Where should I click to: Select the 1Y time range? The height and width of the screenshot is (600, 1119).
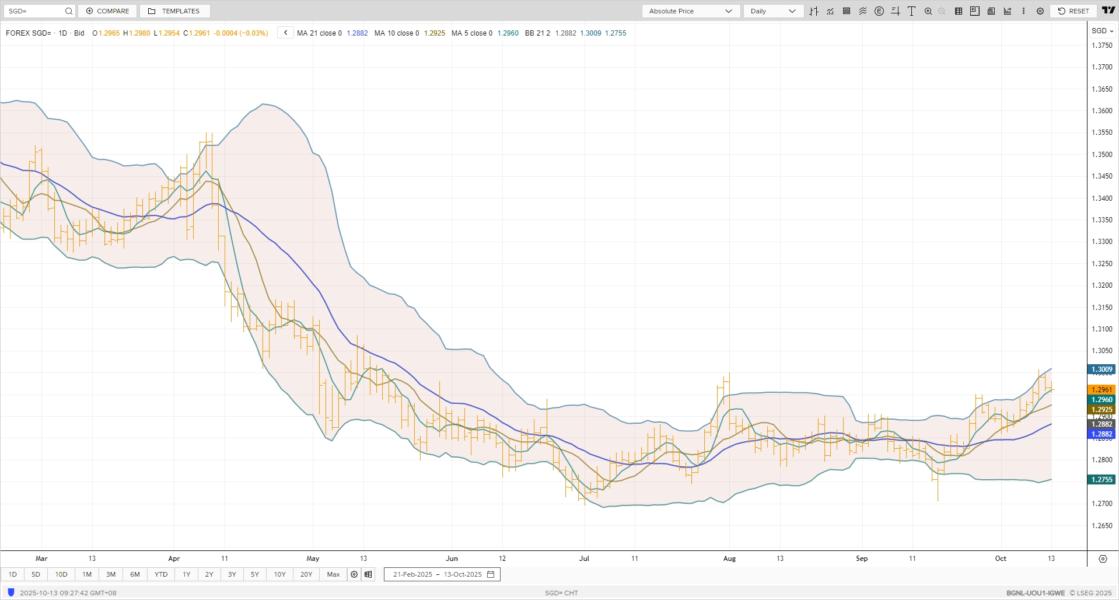point(186,574)
